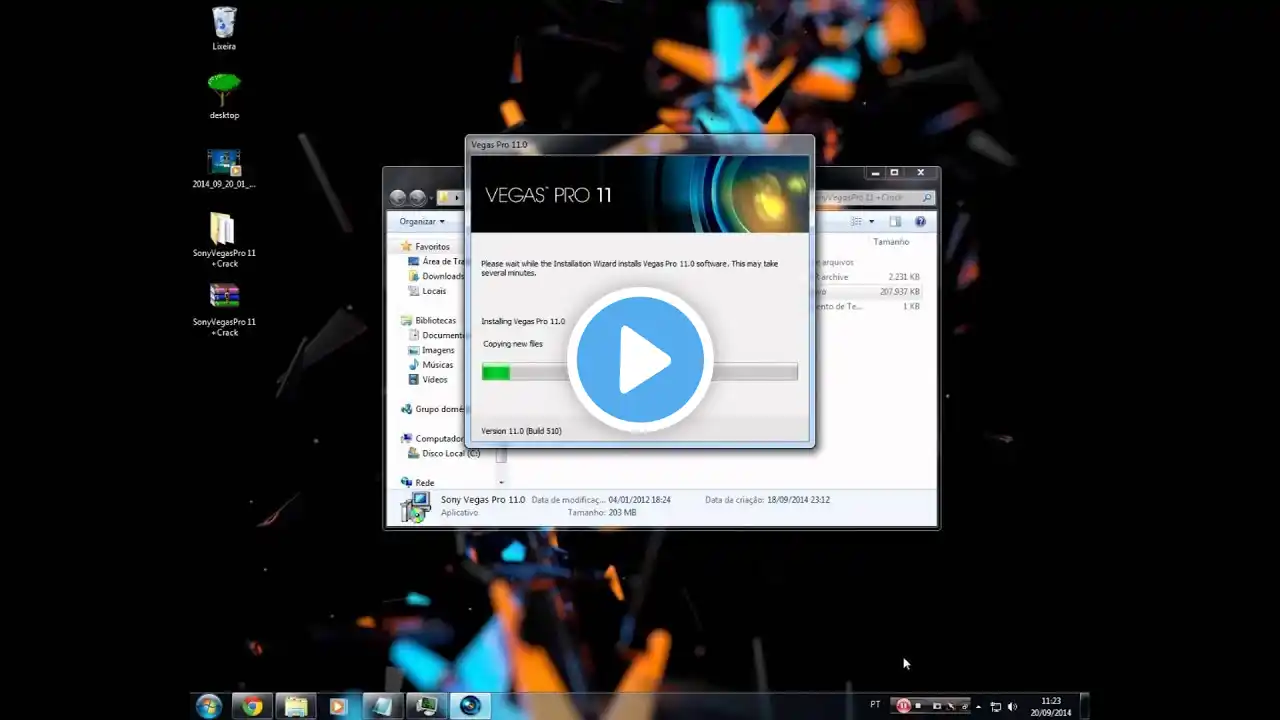
Task: Open Google Chrome from the taskbar
Action: (x=252, y=706)
